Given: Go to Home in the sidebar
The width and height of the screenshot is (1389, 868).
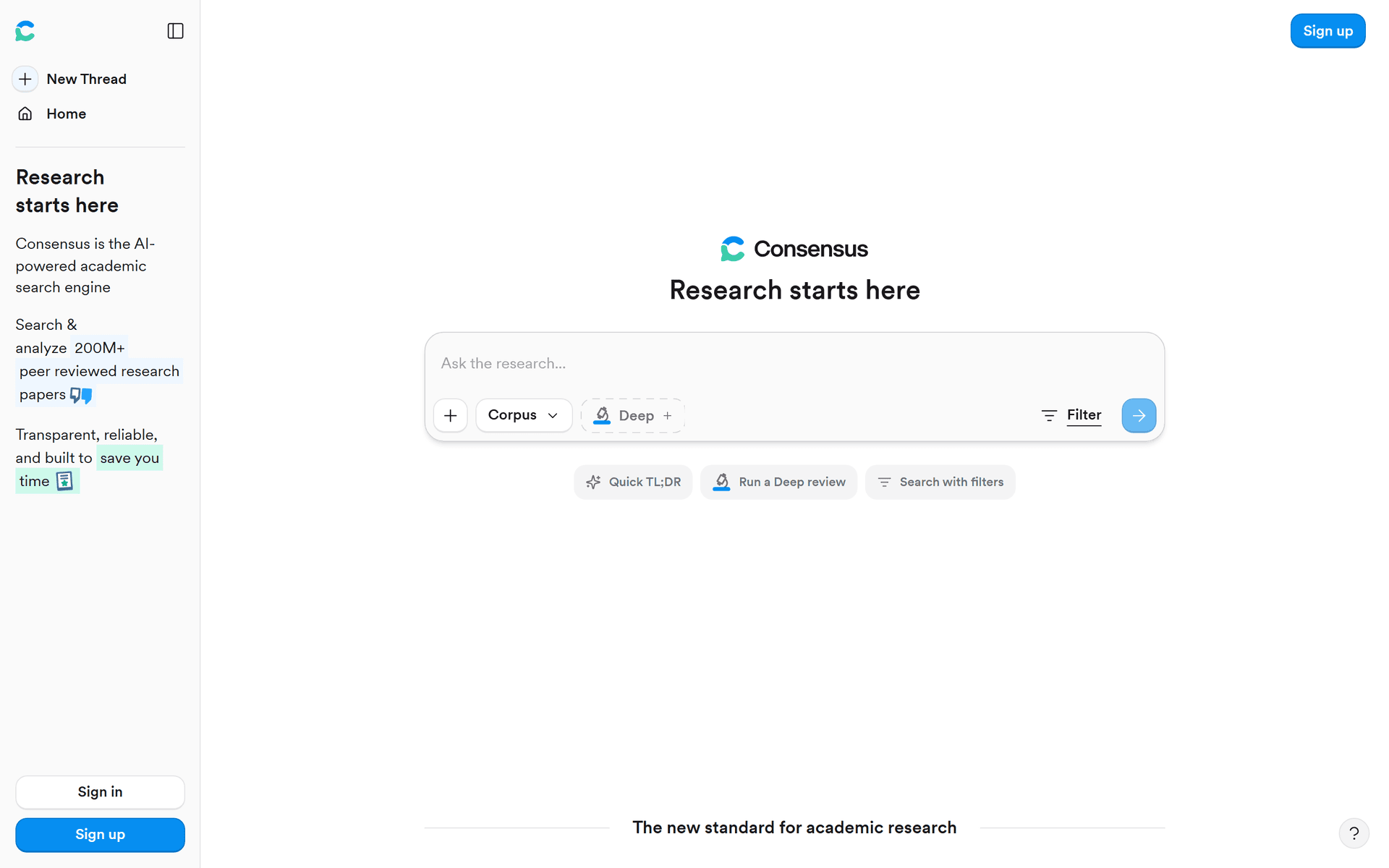Looking at the screenshot, I should coord(52,114).
